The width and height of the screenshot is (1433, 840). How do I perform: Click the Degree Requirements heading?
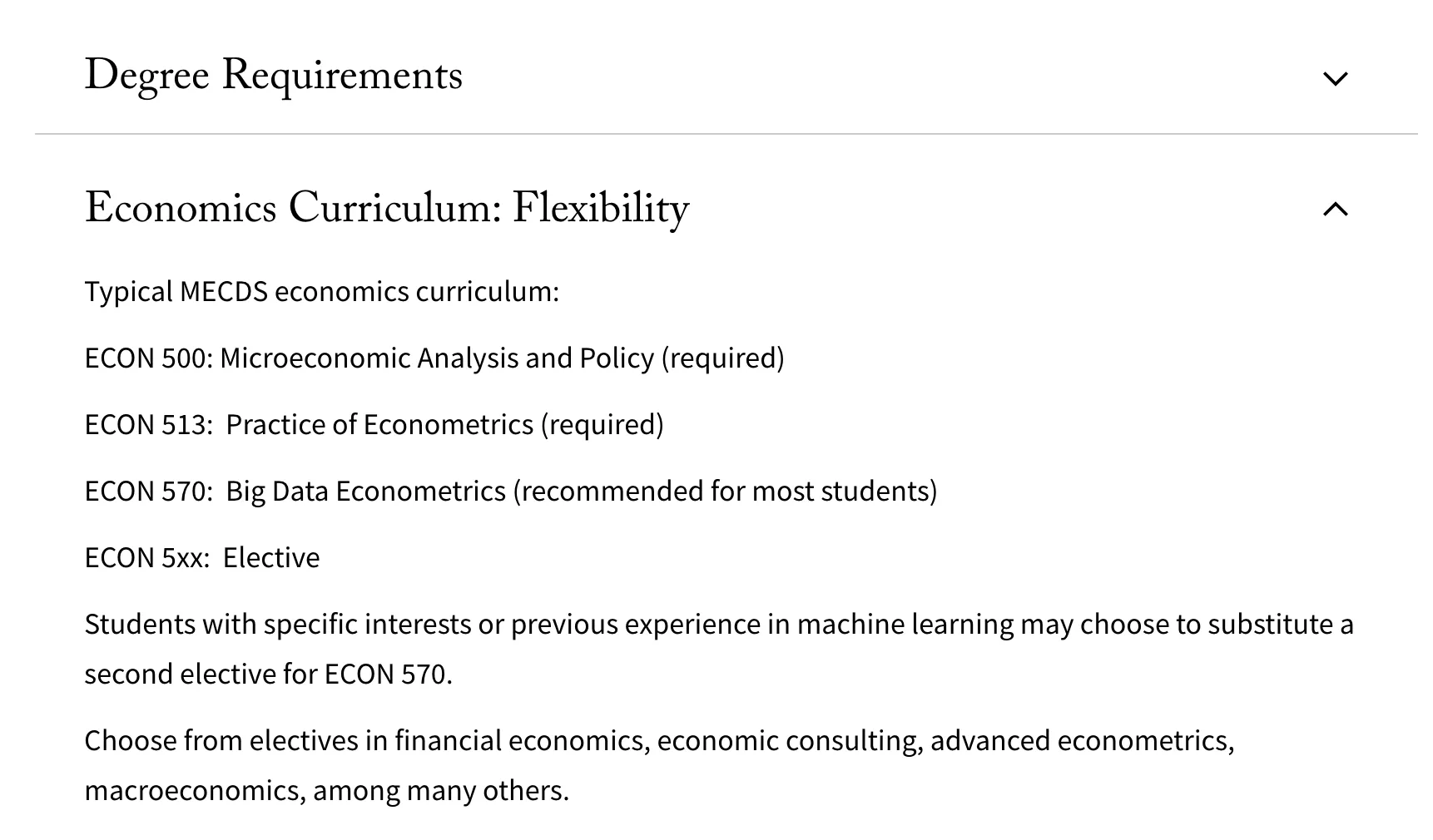273,76
